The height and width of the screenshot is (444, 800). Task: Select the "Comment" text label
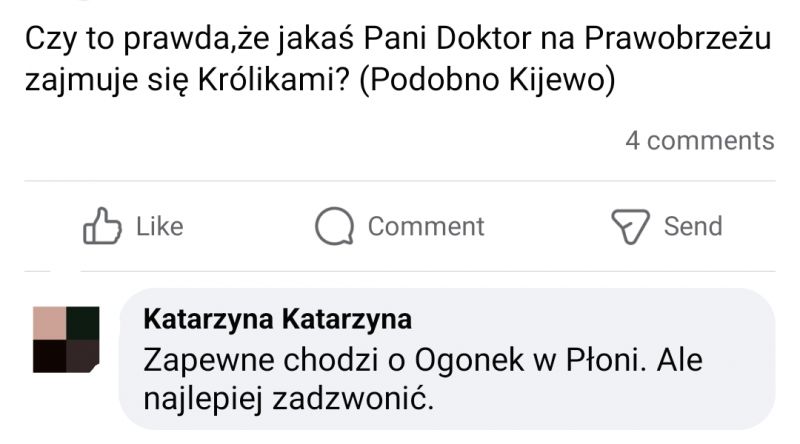click(x=426, y=227)
